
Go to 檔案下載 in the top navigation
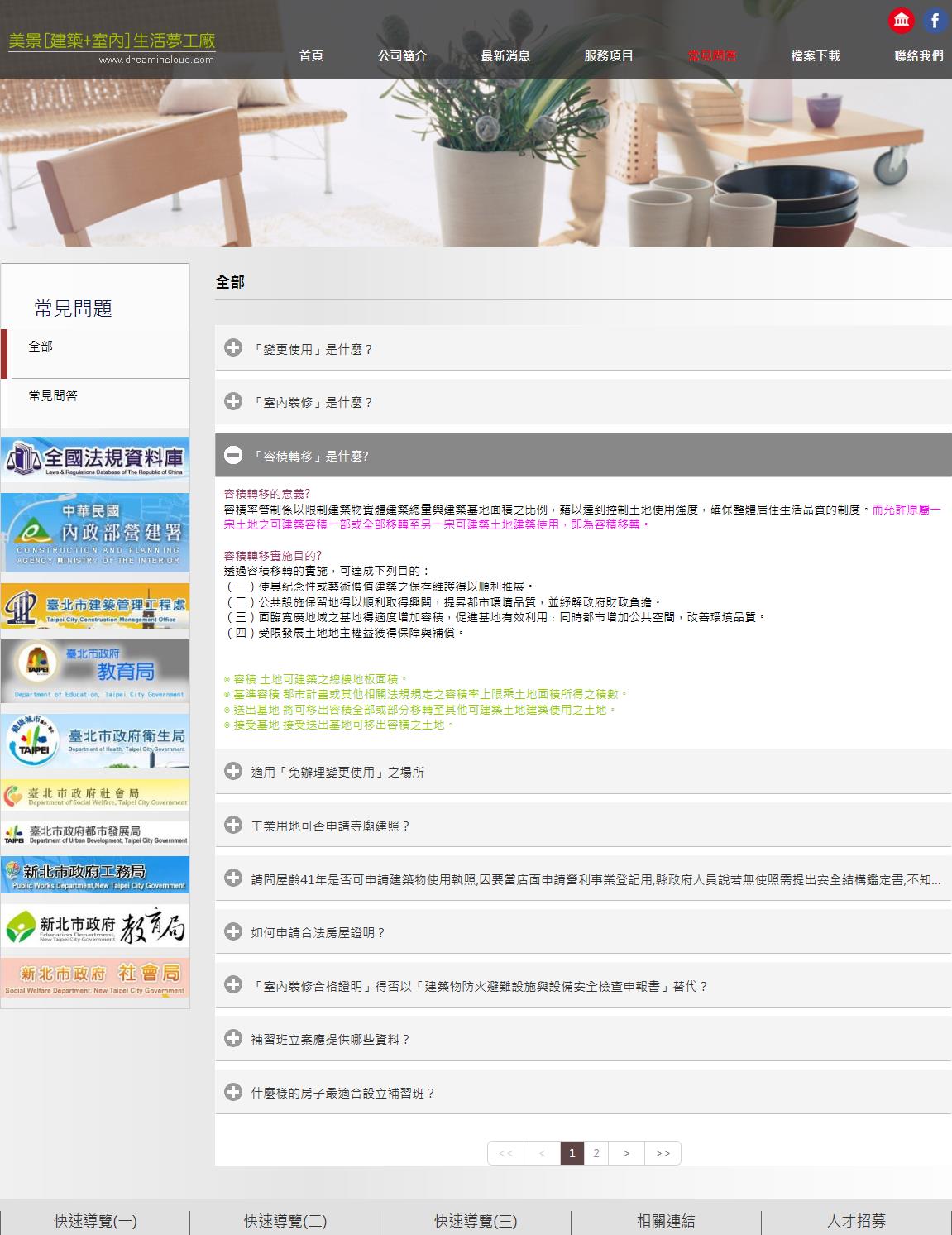(816, 56)
